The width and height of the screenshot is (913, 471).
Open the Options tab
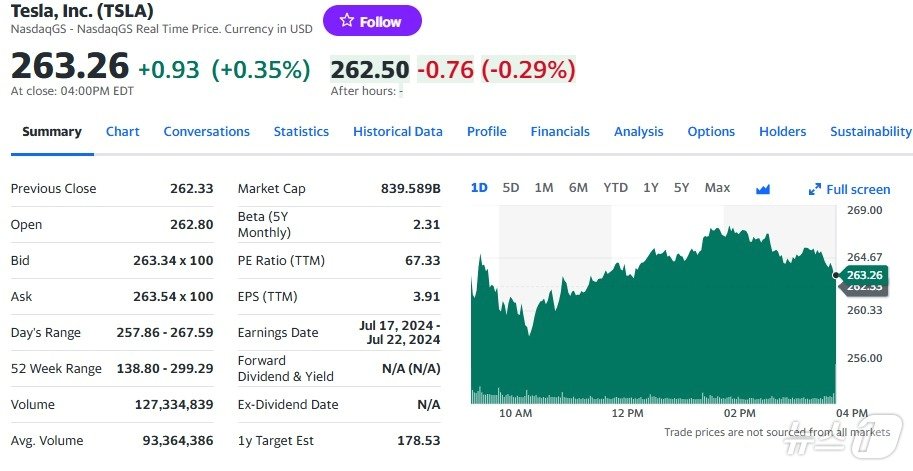tap(711, 132)
